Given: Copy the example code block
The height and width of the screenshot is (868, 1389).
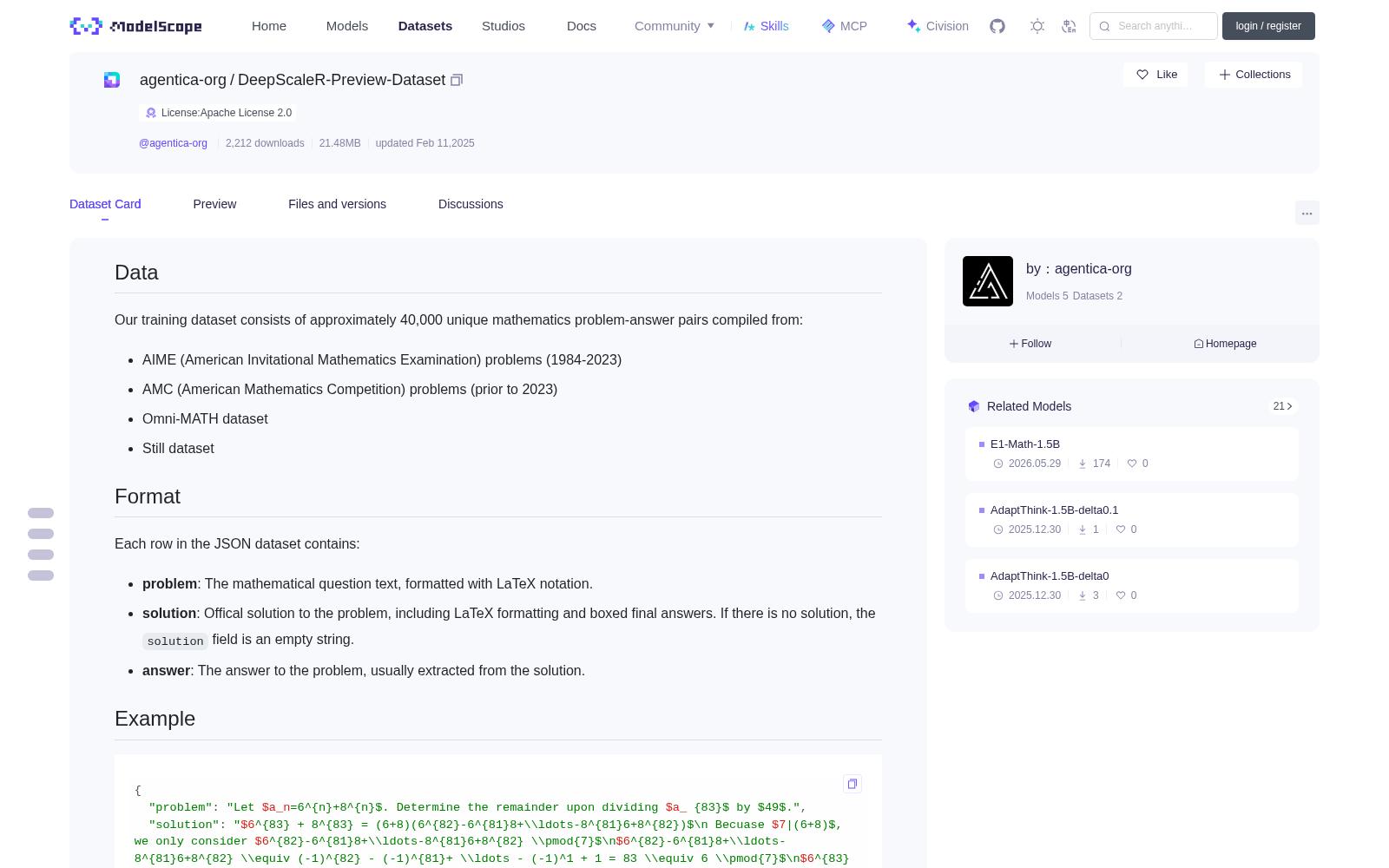Looking at the screenshot, I should tap(852, 784).
